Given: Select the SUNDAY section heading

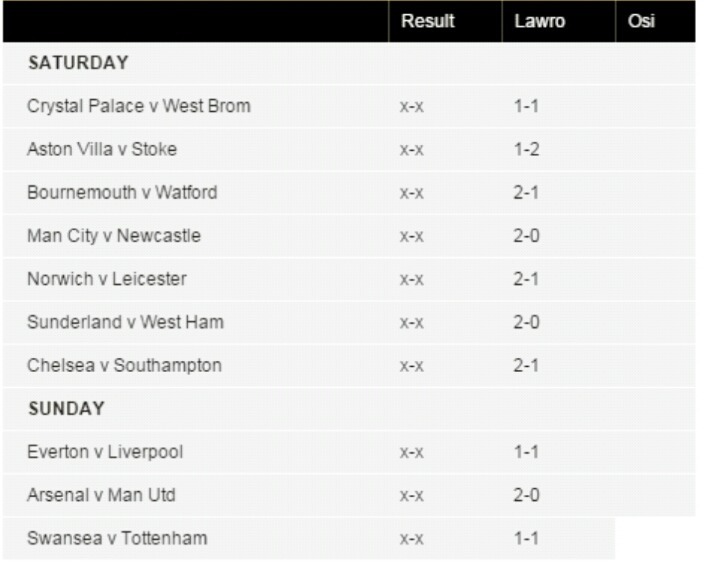Looking at the screenshot, I should pyautogui.click(x=67, y=409).
